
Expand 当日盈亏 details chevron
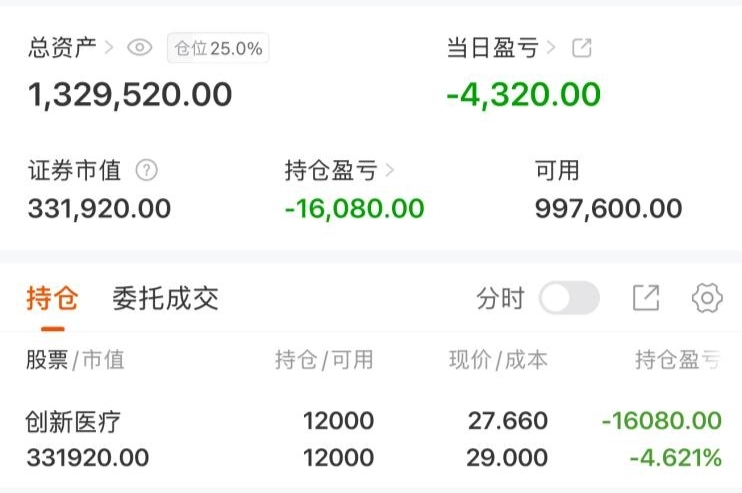551,47
